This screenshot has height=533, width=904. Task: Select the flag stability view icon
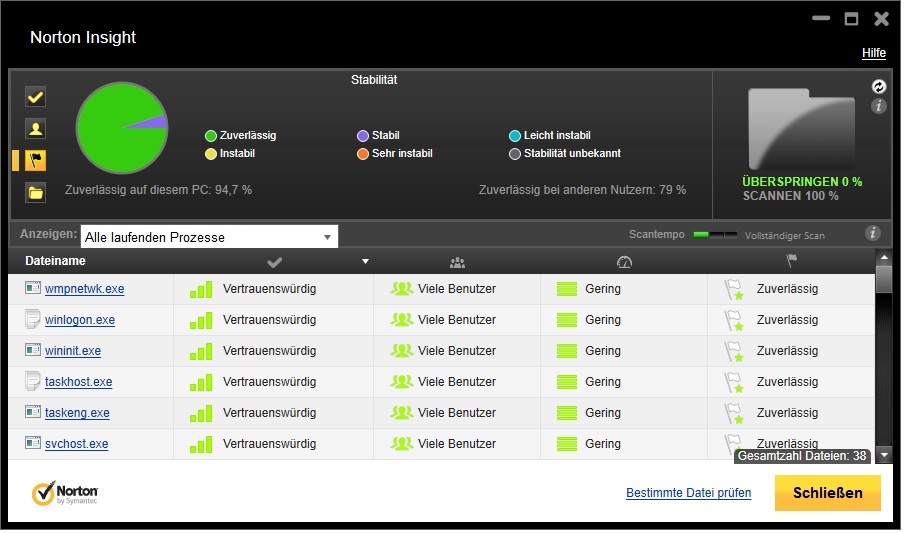click(36, 160)
